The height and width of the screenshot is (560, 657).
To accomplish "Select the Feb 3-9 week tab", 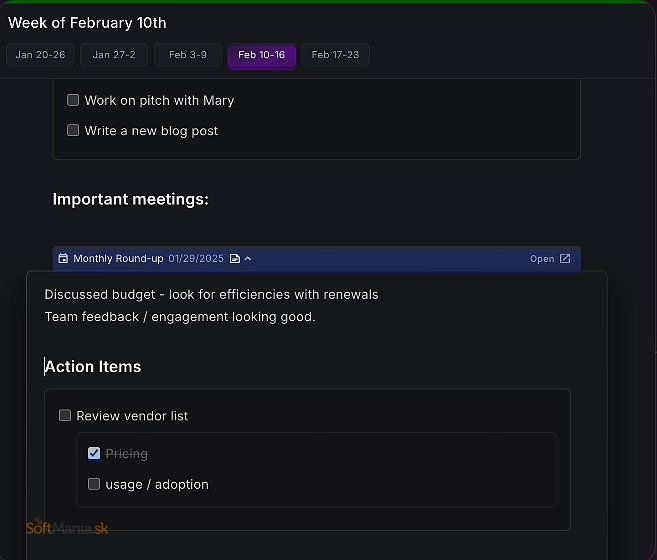I will [x=188, y=55].
